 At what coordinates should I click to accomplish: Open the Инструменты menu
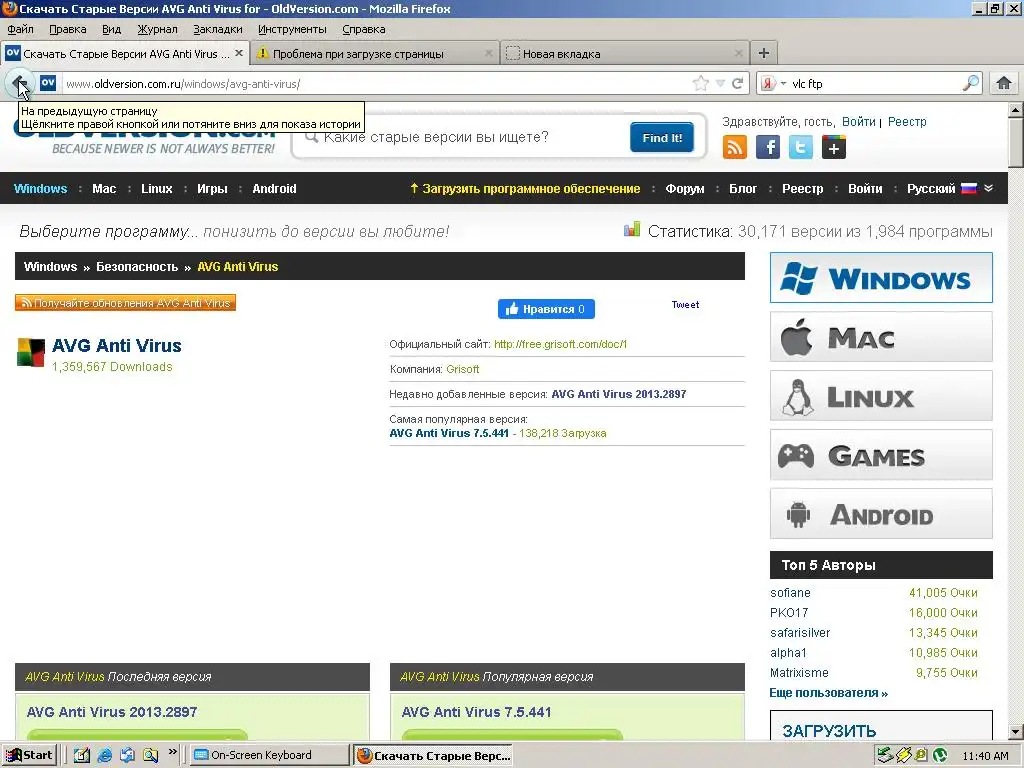tap(292, 29)
